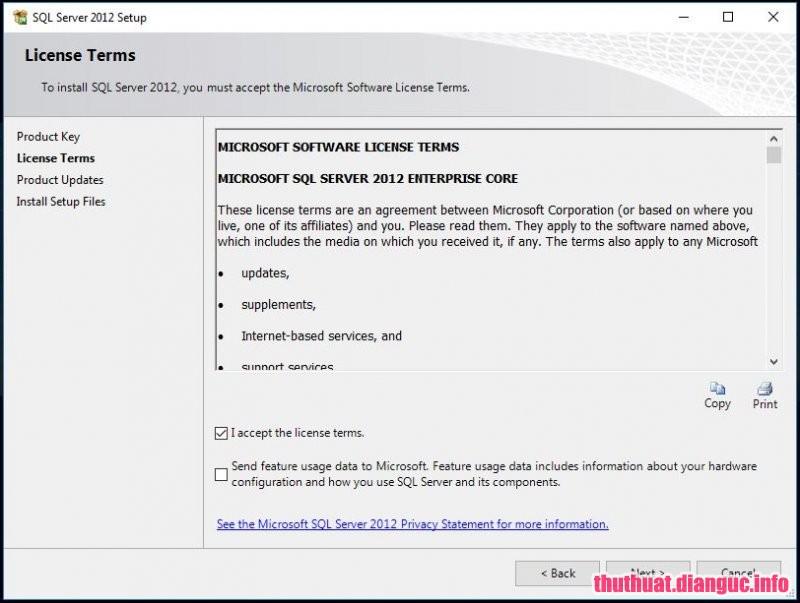Select Install Setup Files step in sidebar
Image resolution: width=800 pixels, height=603 pixels.
tap(61, 202)
